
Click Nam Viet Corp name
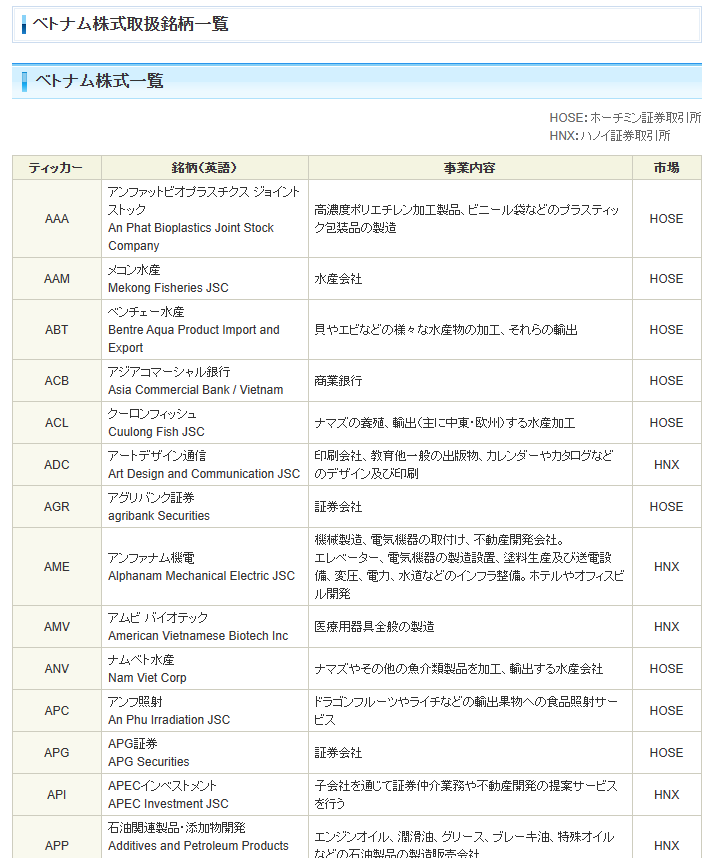point(147,677)
